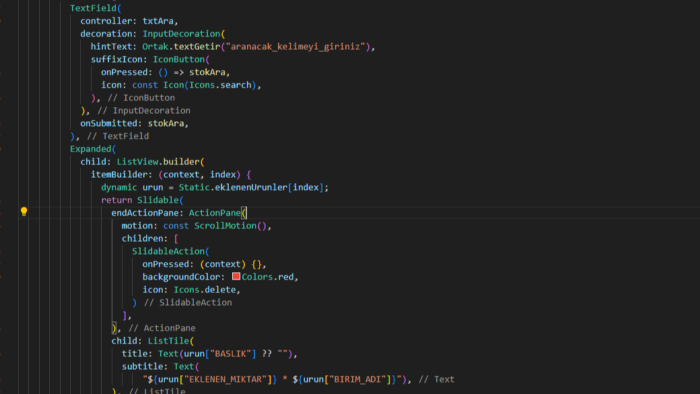This screenshot has width=700, height=394.
Task: Click "ActionPane(" on the endActionPane line
Action: click(x=217, y=213)
